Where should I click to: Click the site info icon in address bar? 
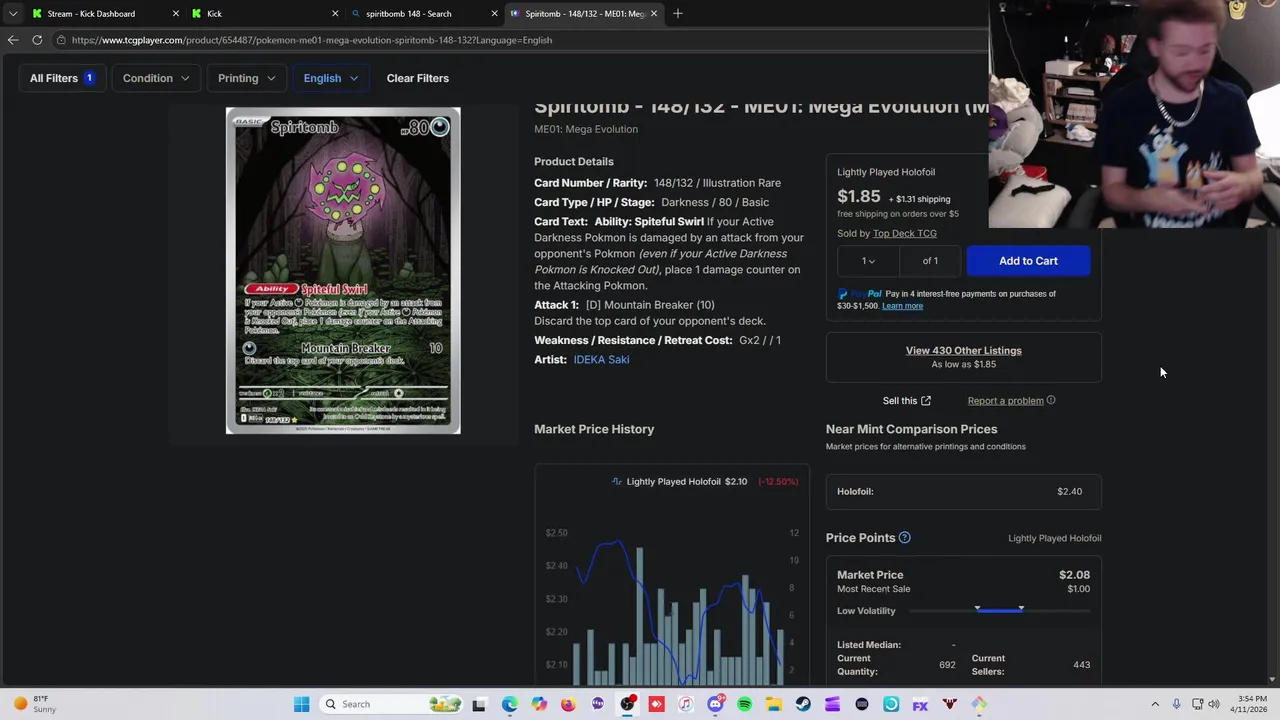(x=61, y=40)
